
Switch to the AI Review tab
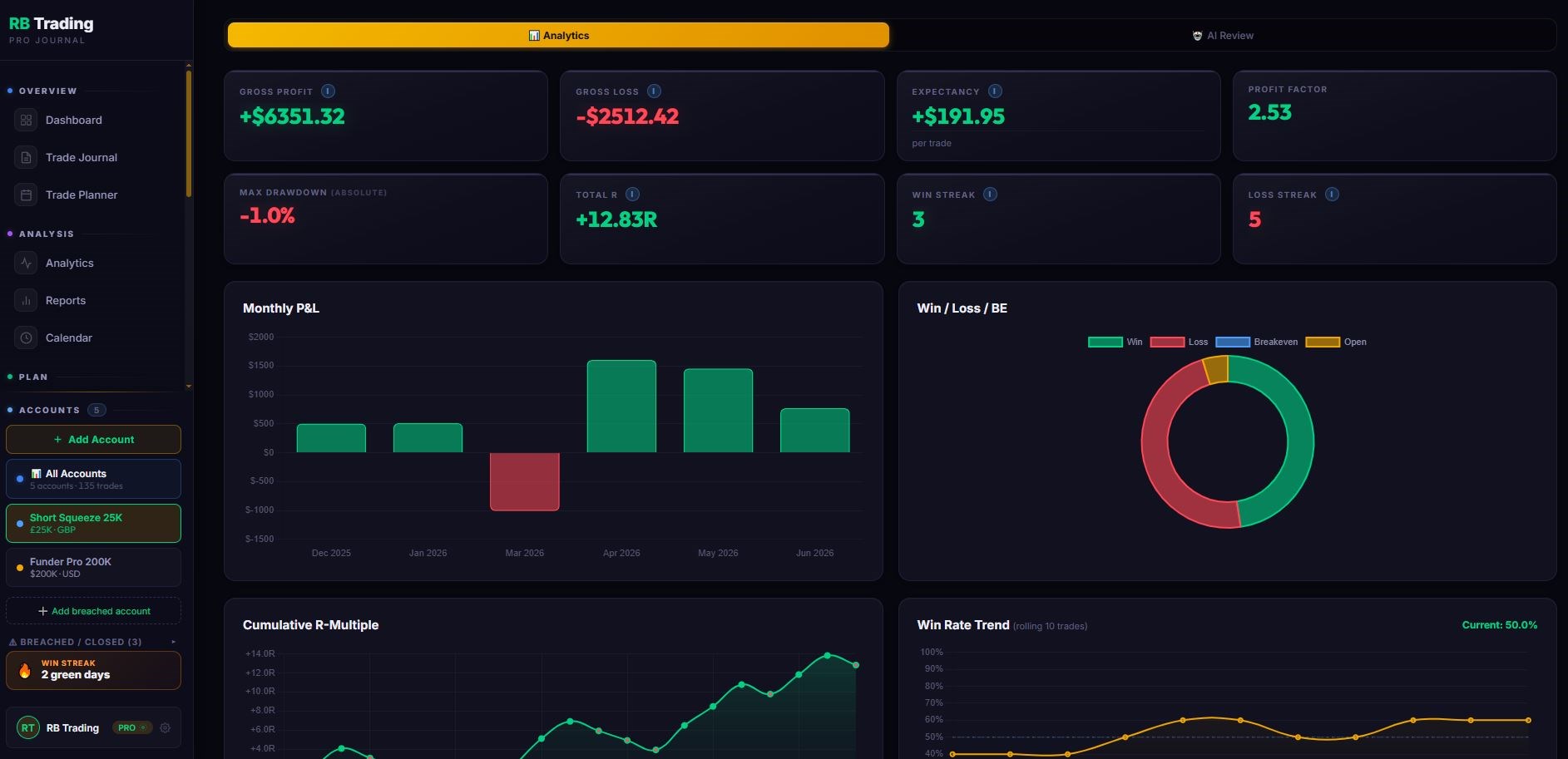click(x=1222, y=35)
